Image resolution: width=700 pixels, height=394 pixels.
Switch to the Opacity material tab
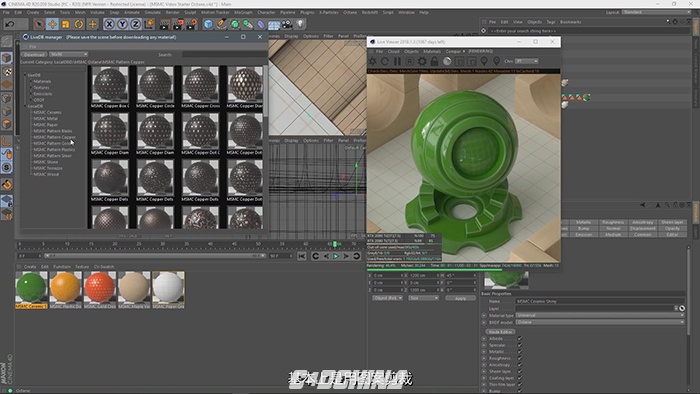point(672,228)
